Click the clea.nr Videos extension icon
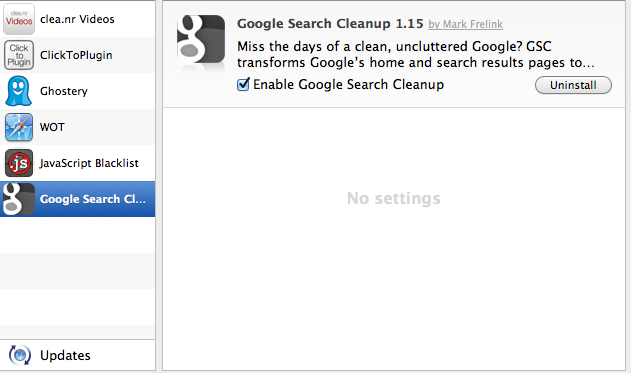Viewport: 631px width, 373px height. point(19,19)
